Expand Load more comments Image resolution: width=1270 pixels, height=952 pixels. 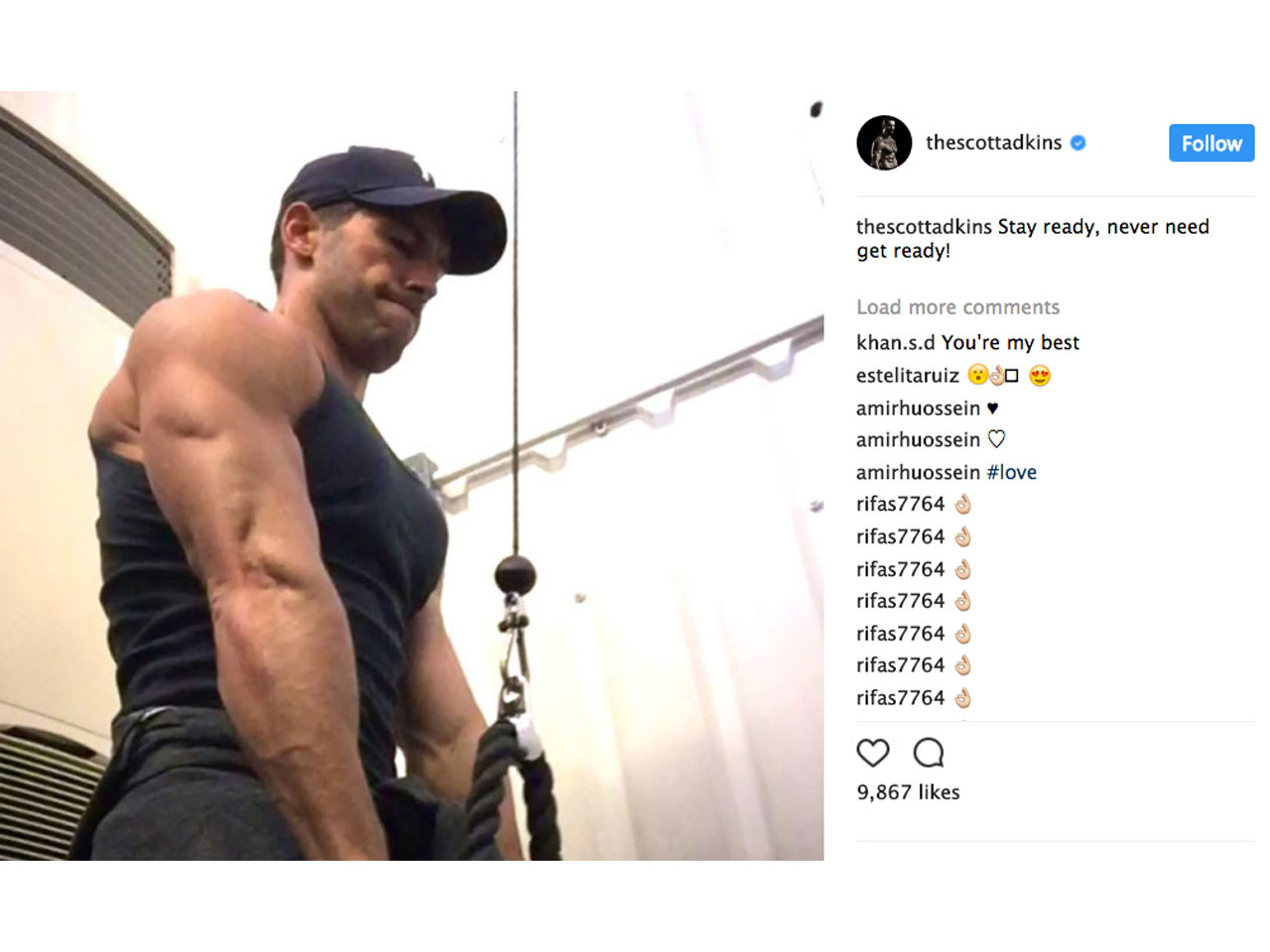(957, 307)
